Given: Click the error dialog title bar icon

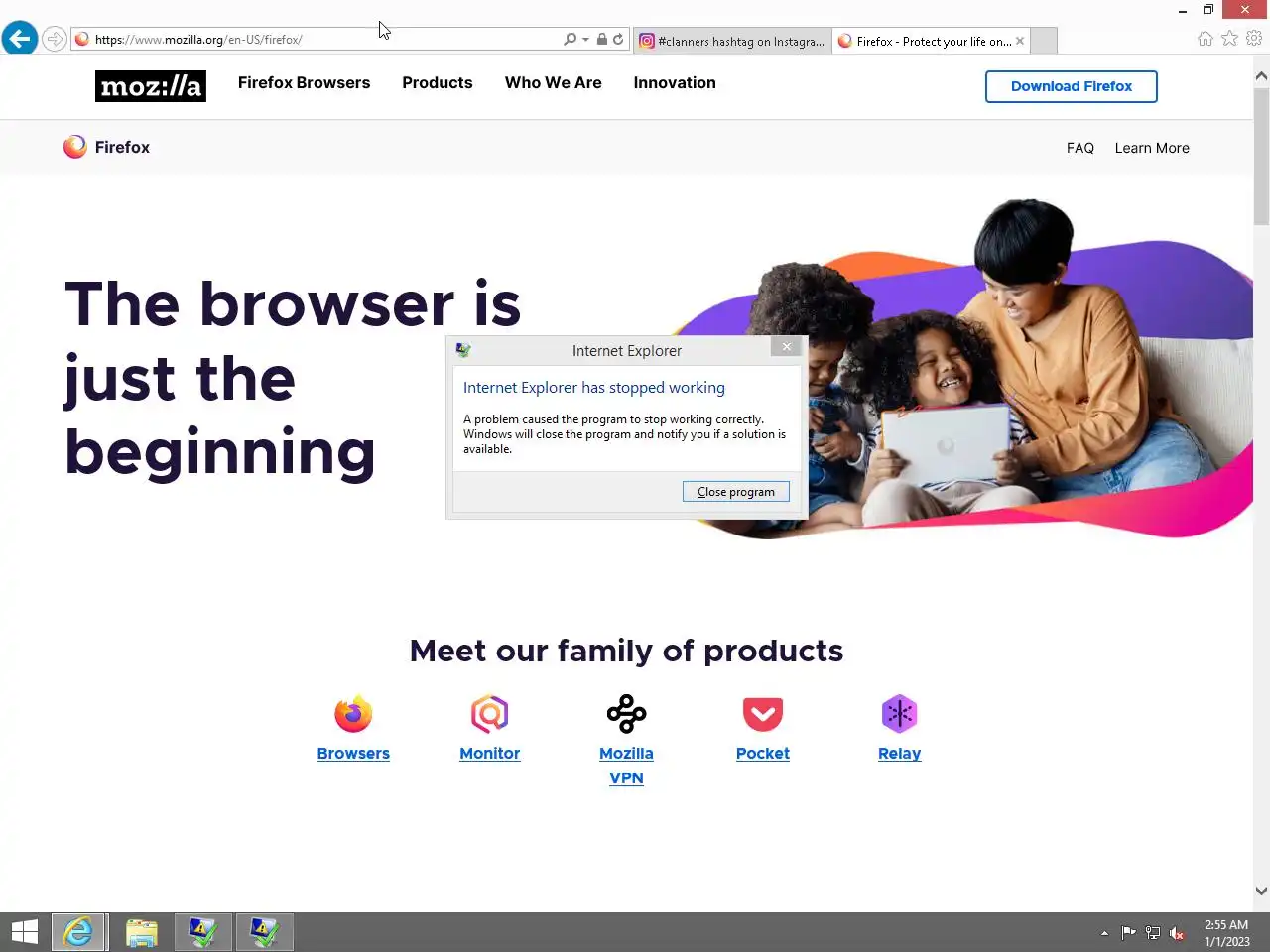Looking at the screenshot, I should 463,350.
